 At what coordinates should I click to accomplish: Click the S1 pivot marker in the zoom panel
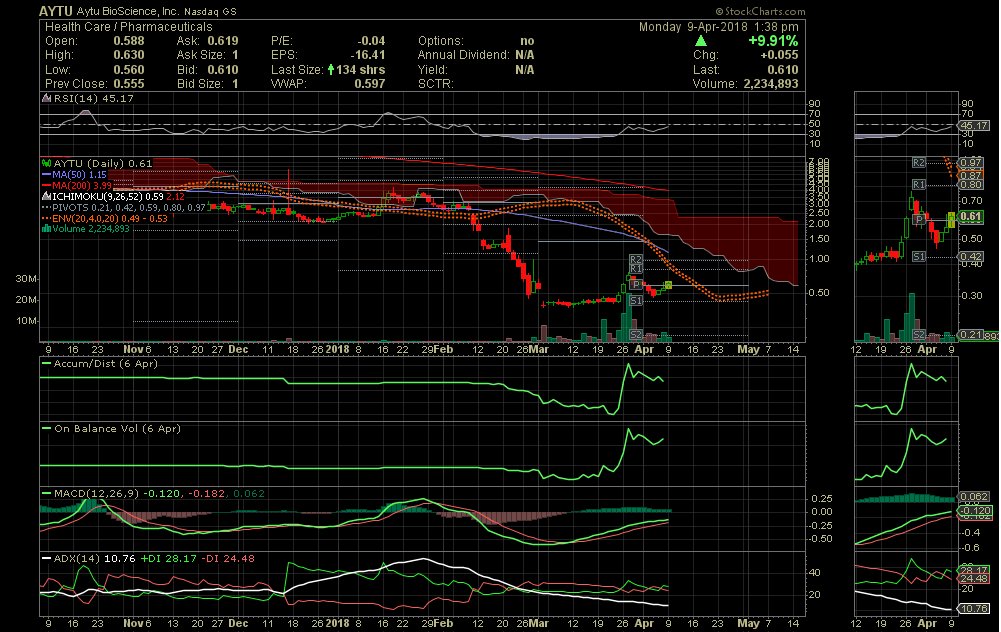918,256
